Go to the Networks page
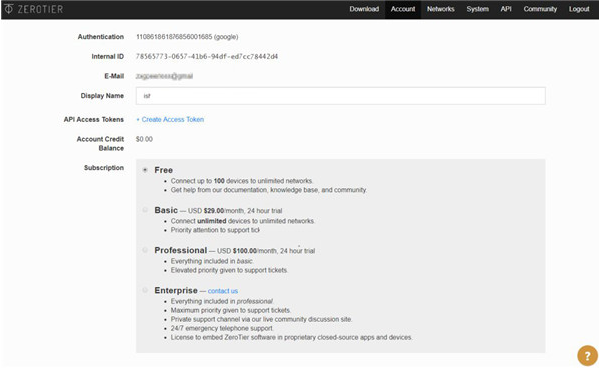Screen dimensions: 599x383 [440, 9]
